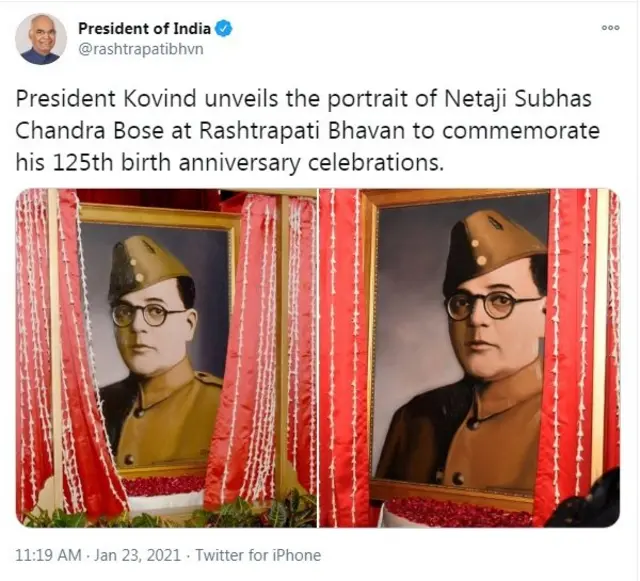The width and height of the screenshot is (640, 581).
Task: Click the cap in the left portrait
Action: (146, 267)
